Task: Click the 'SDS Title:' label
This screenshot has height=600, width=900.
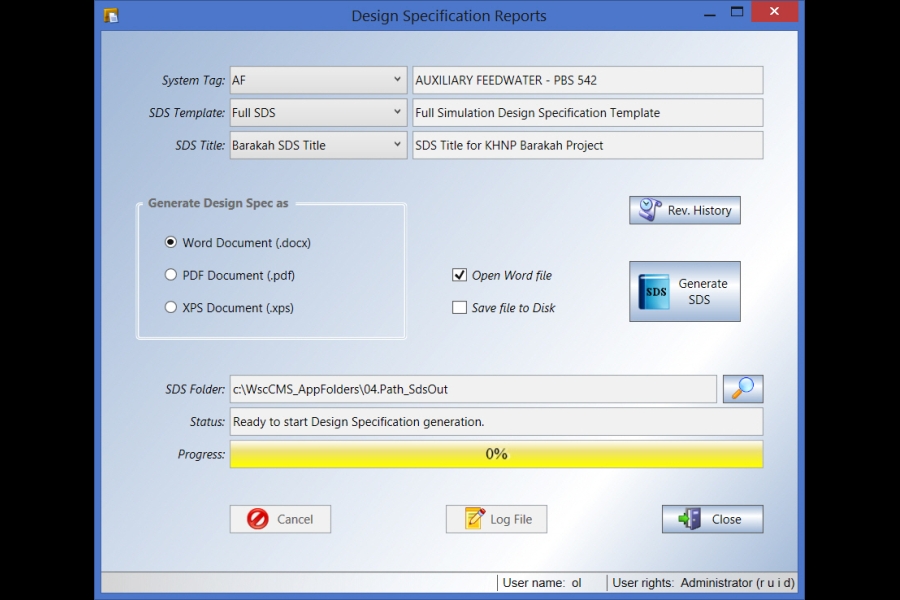Action: click(x=200, y=146)
